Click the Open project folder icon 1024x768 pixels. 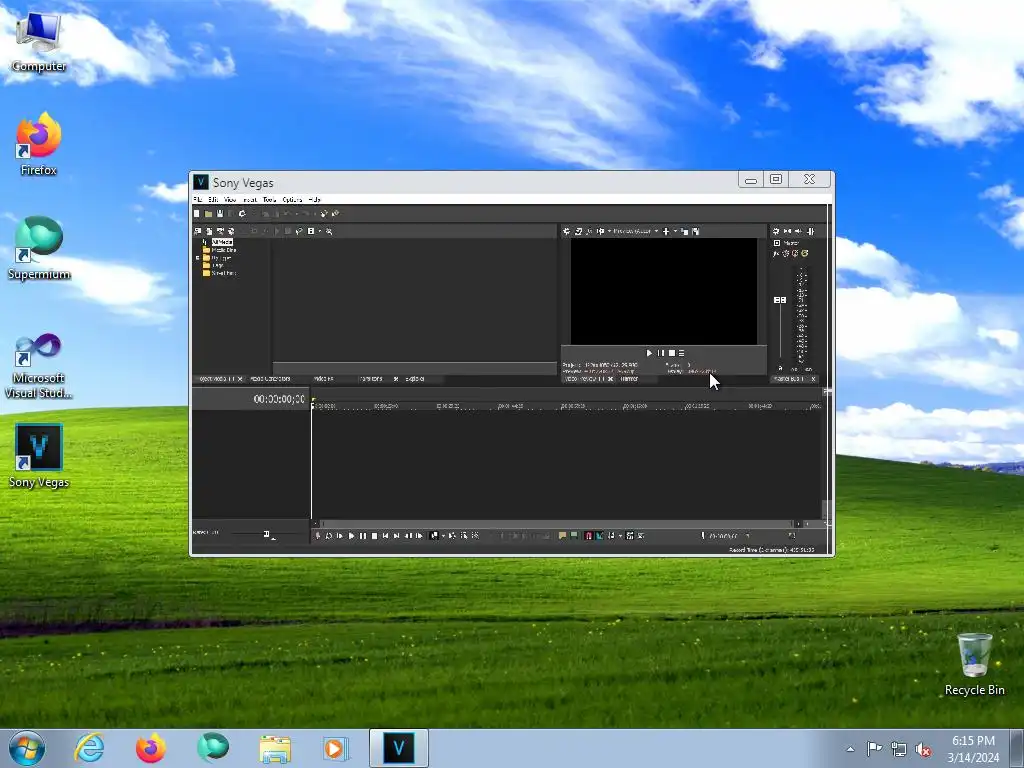click(208, 214)
